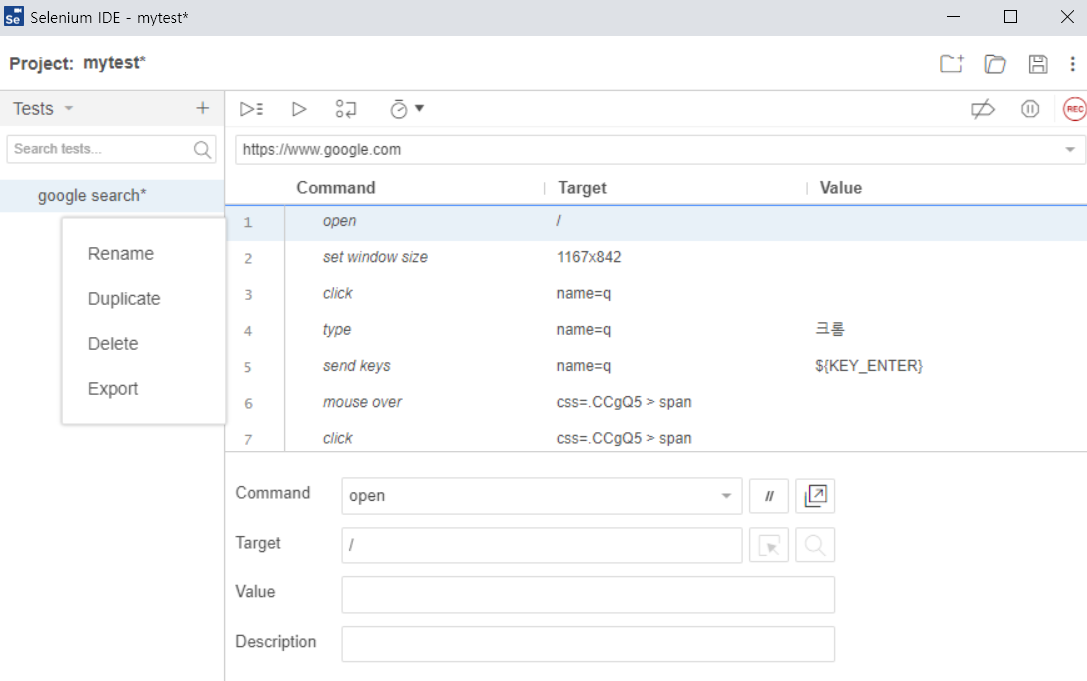Save the project with disk icon
The image size is (1087, 681).
point(1038,64)
